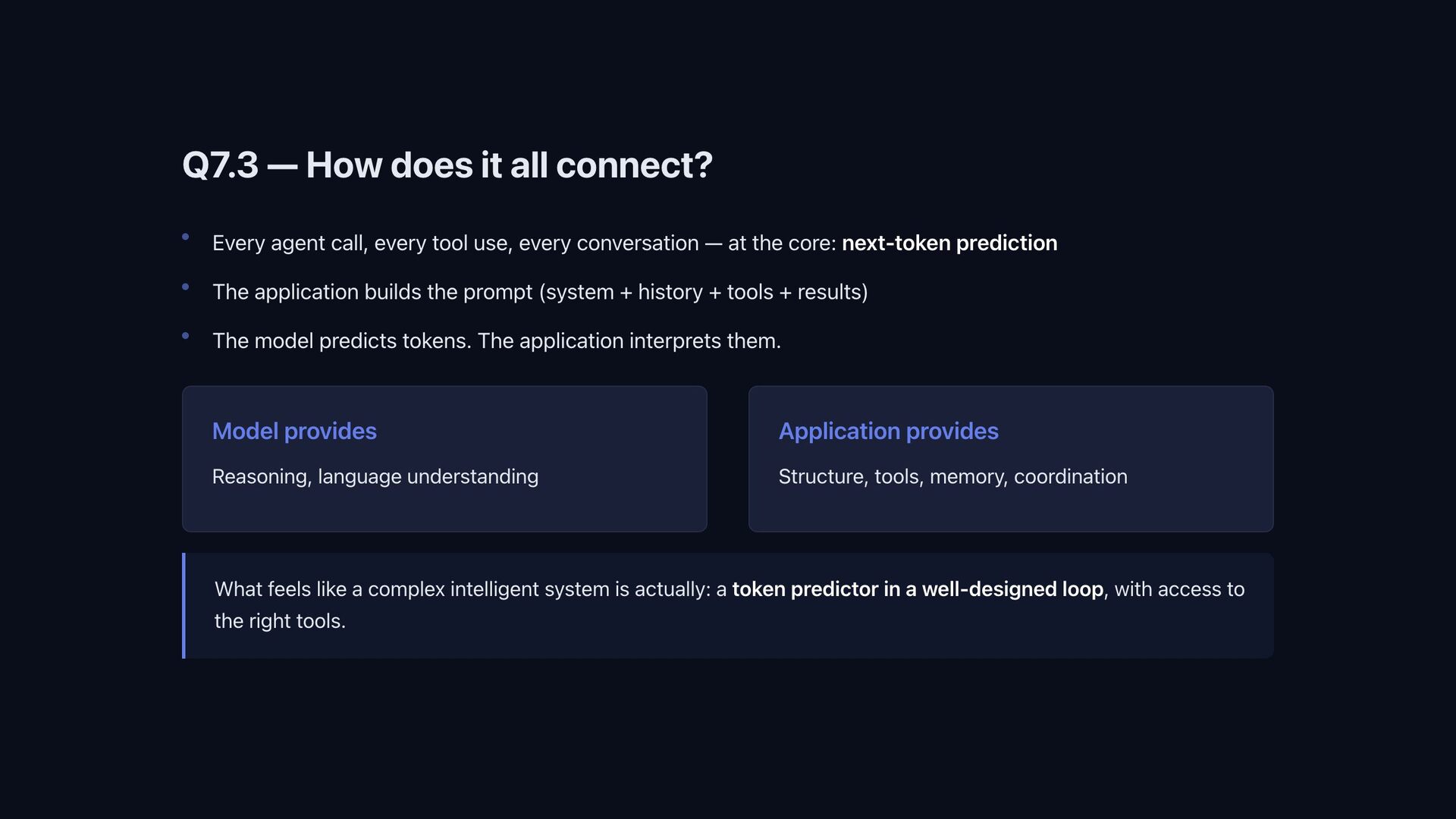Image resolution: width=1456 pixels, height=819 pixels.
Task: Click the "(system + history + tools + results)" parenthetical
Action: coord(703,292)
